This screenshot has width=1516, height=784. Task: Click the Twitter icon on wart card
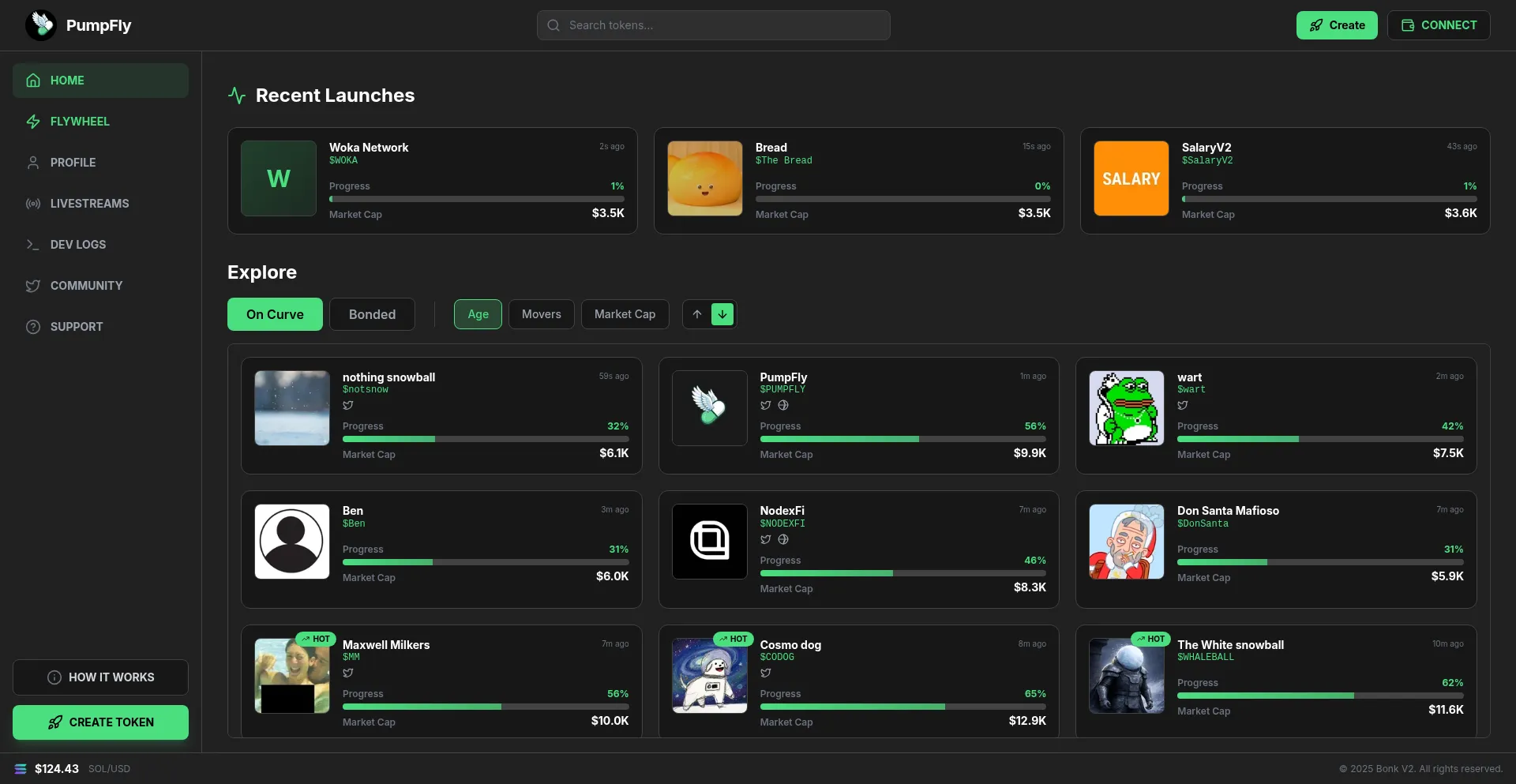pos(1183,406)
